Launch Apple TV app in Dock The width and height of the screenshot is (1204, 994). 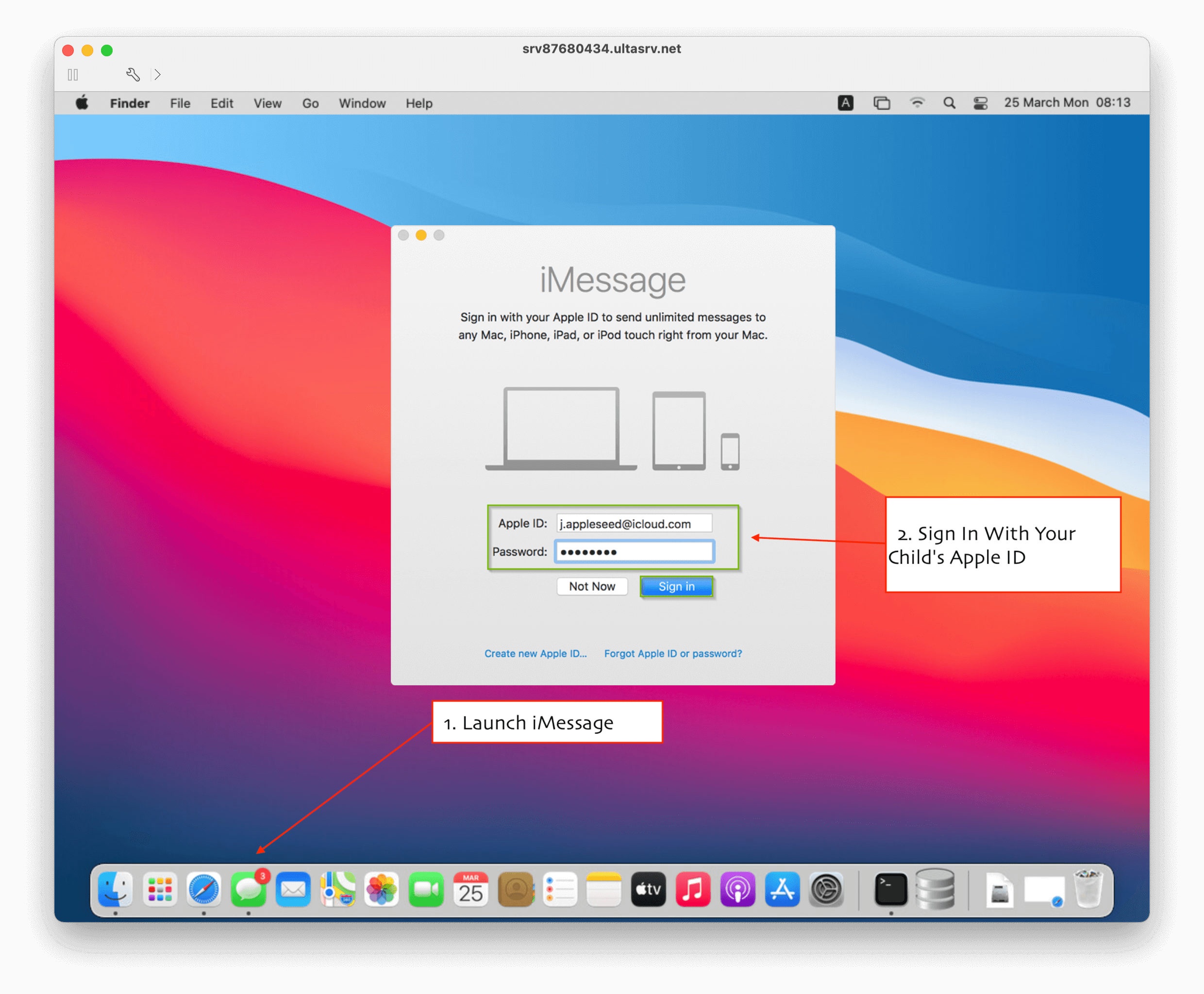[x=649, y=889]
